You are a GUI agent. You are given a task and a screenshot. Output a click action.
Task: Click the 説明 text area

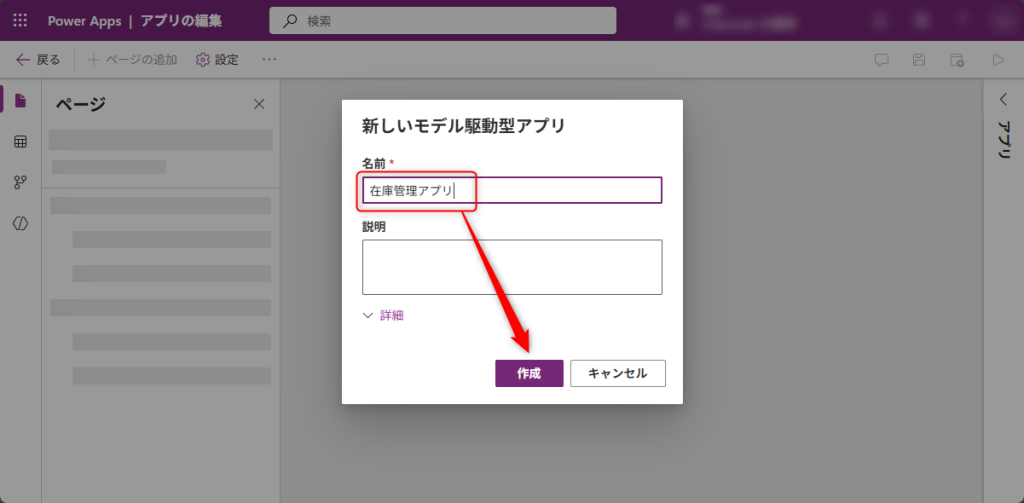(512, 267)
